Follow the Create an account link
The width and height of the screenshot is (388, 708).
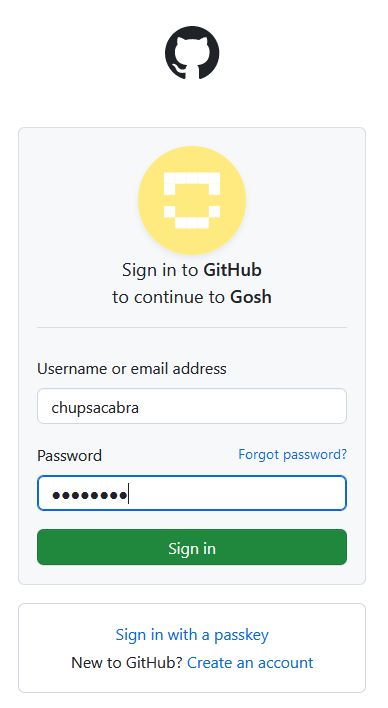(250, 662)
